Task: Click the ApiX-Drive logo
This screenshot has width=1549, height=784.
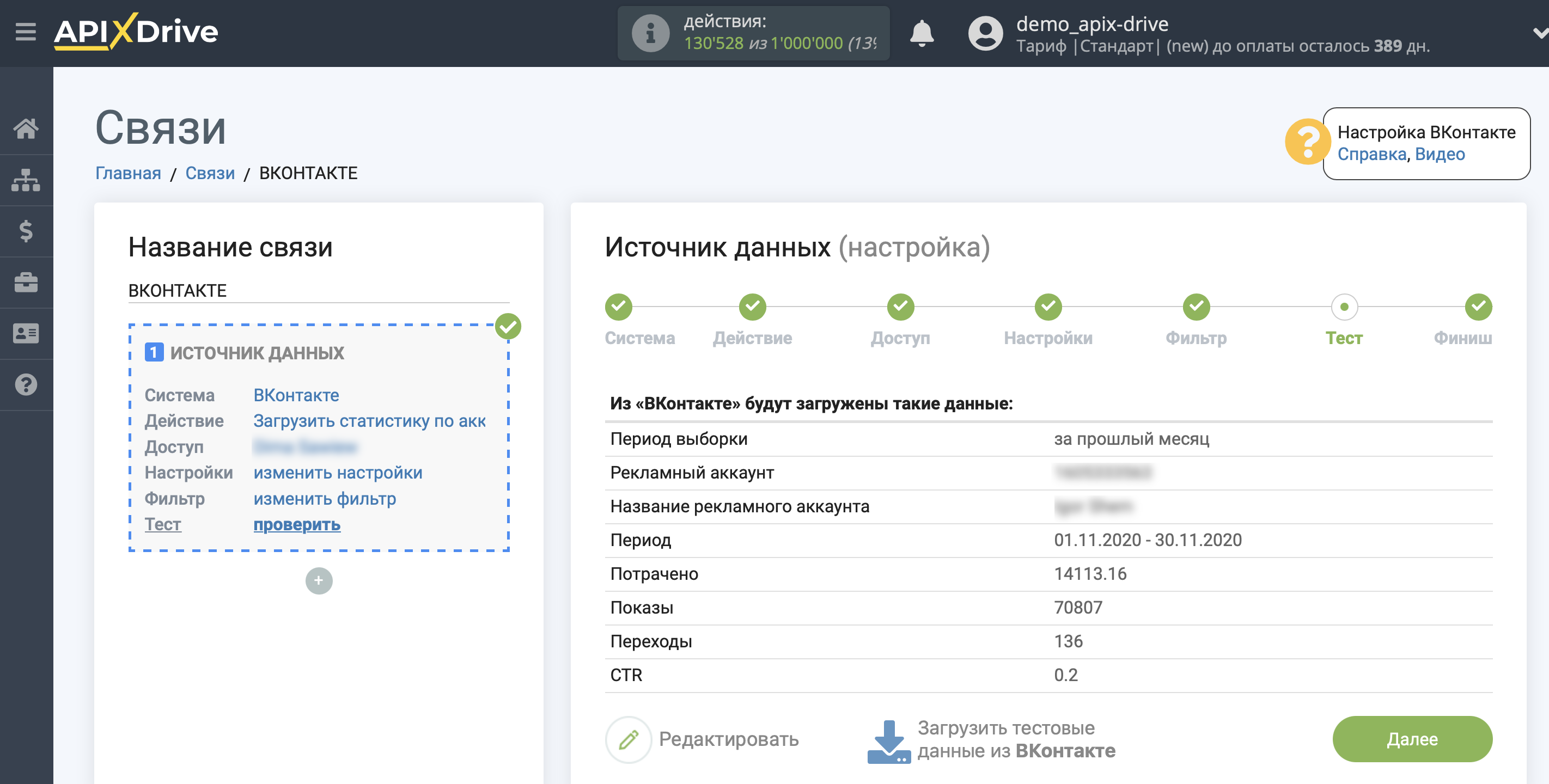Action: [x=136, y=31]
